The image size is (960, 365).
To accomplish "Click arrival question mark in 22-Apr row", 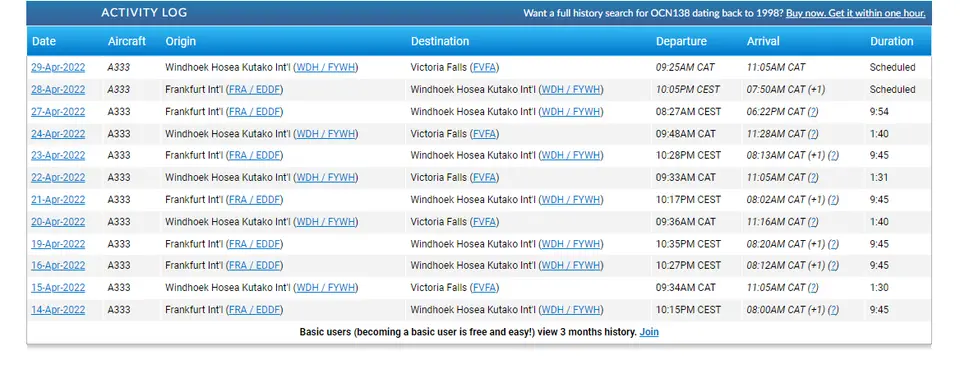I will point(812,178).
